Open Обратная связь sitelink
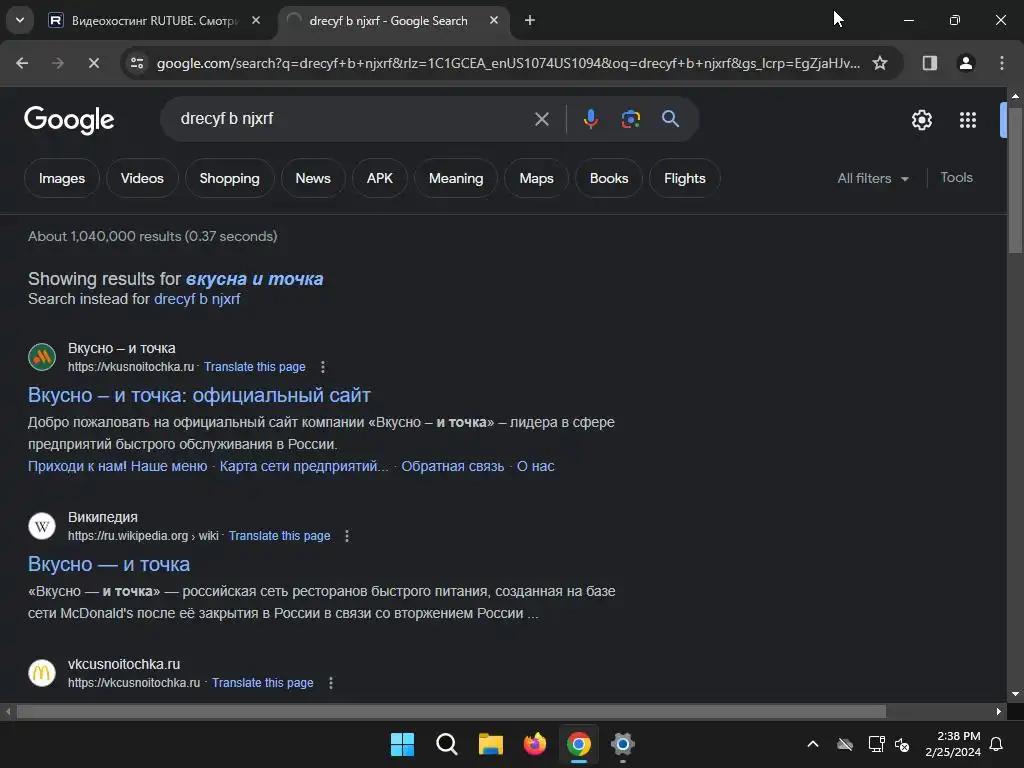Viewport: 1024px width, 768px height. click(x=453, y=466)
